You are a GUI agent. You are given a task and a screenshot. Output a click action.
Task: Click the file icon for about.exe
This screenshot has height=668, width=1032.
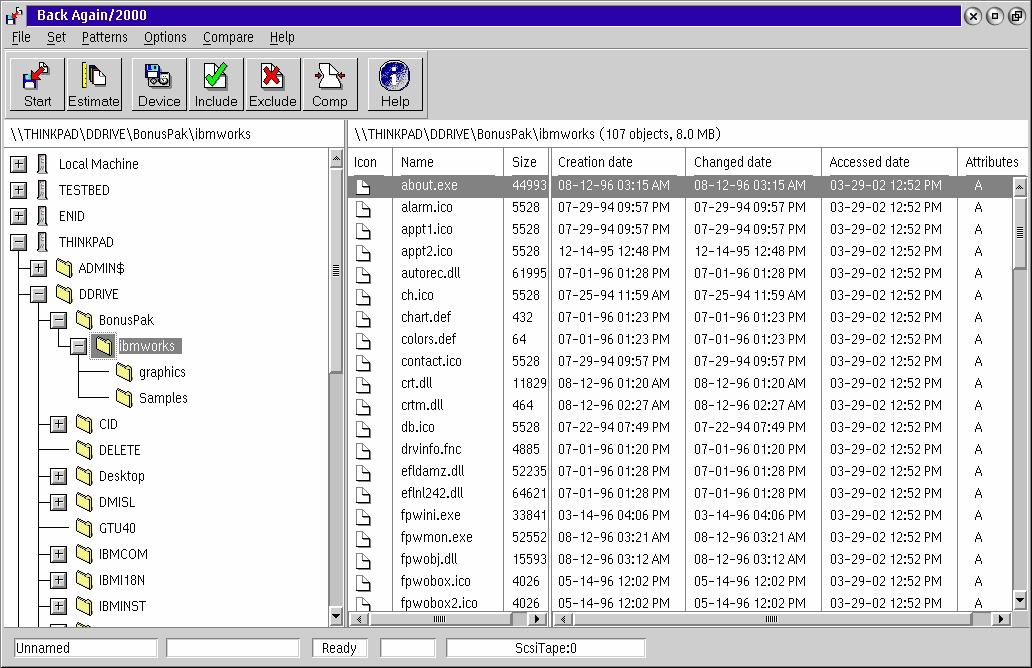pyautogui.click(x=363, y=187)
